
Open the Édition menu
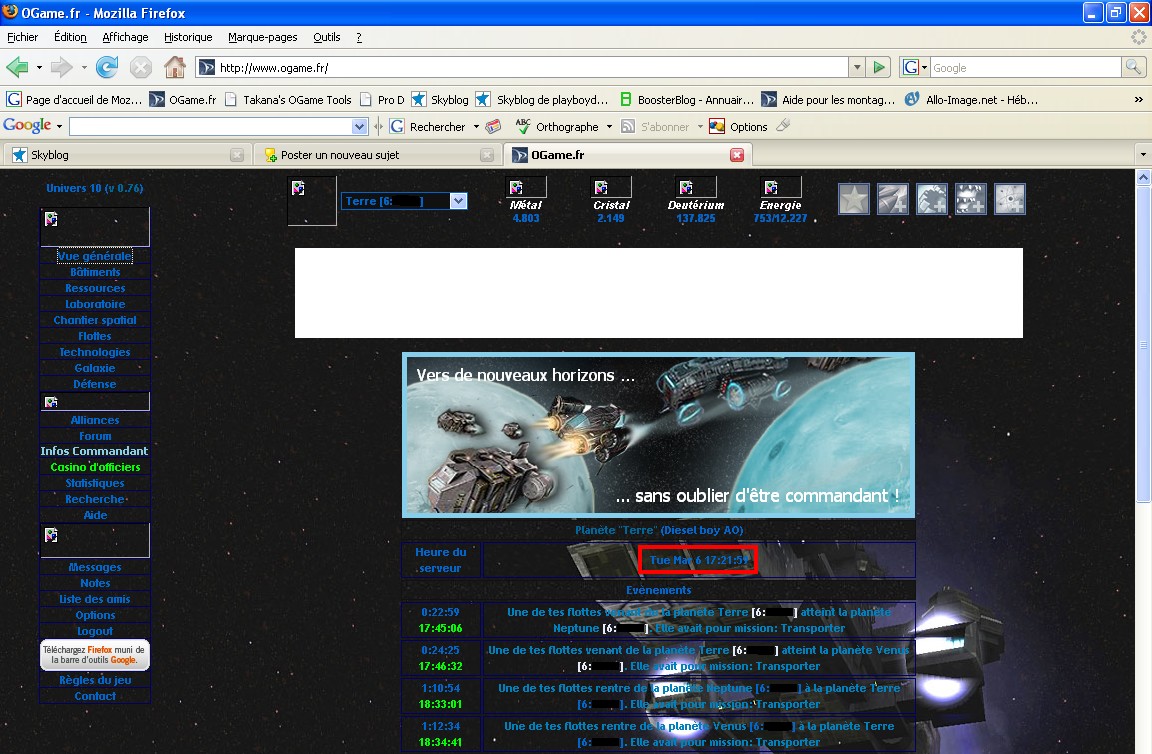(x=70, y=37)
